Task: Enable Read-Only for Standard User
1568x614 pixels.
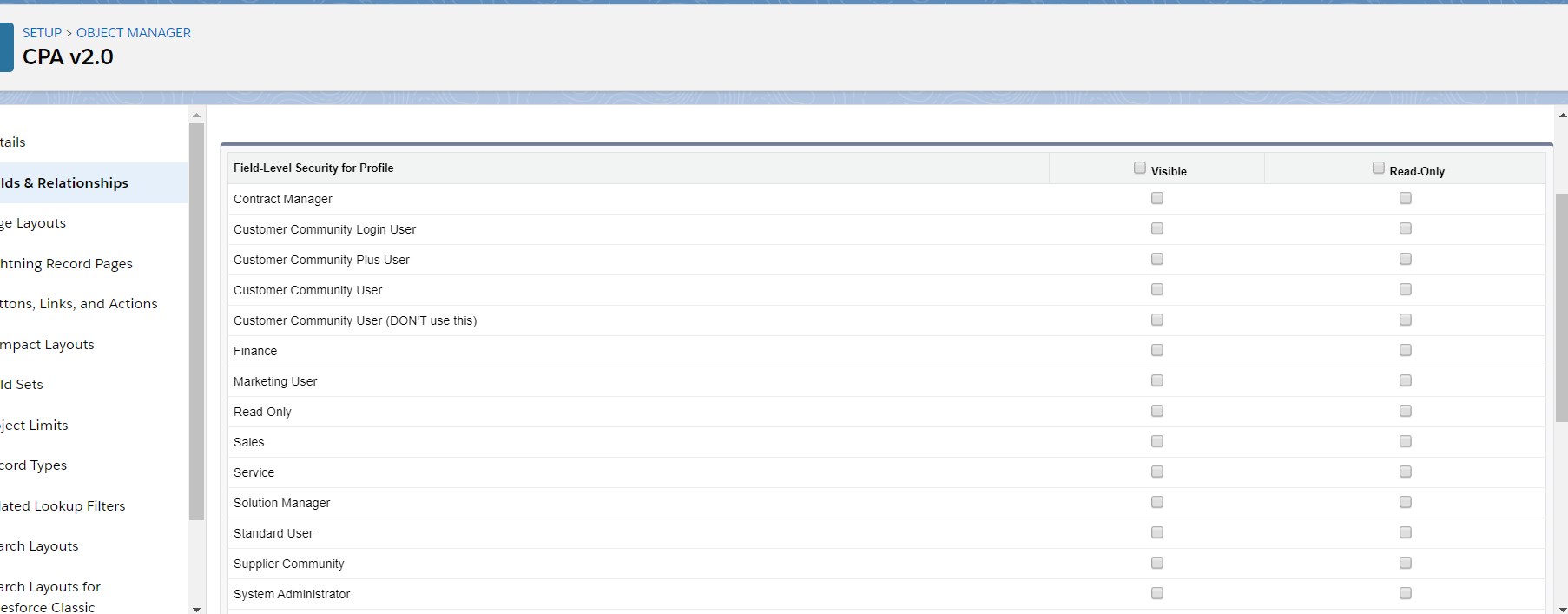Action: click(x=1406, y=533)
